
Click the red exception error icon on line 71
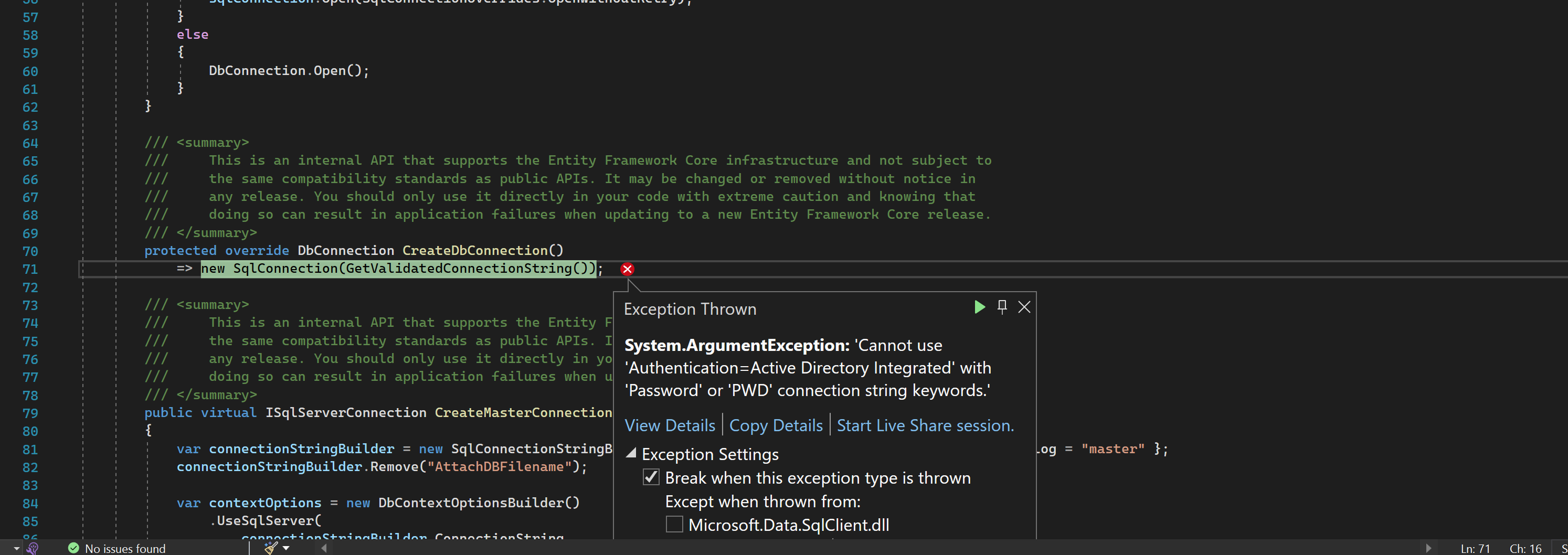click(x=627, y=269)
